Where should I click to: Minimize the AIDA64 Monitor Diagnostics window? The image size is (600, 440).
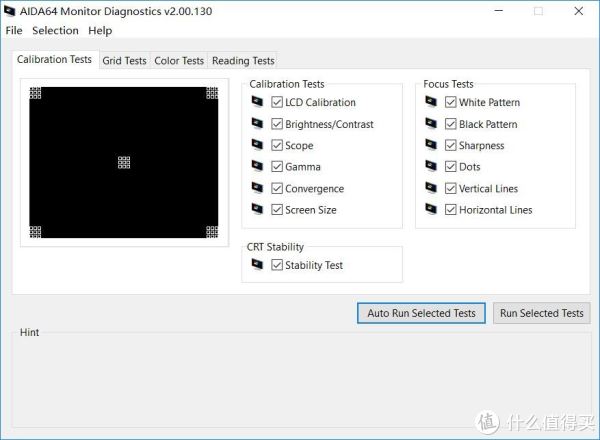pos(499,11)
